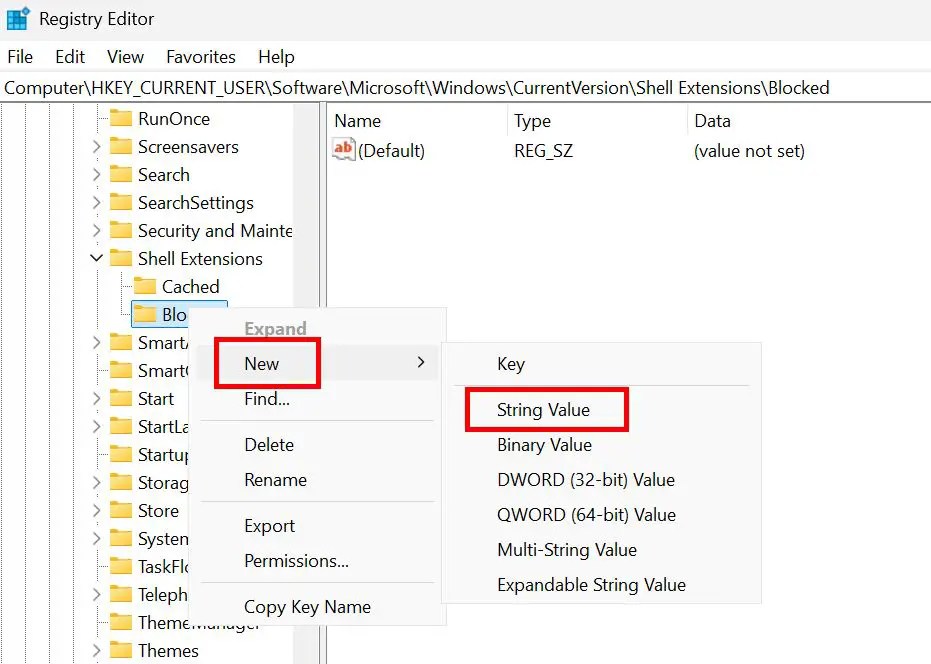Open the New submenu in context menu
This screenshot has width=931, height=664.
point(317,363)
